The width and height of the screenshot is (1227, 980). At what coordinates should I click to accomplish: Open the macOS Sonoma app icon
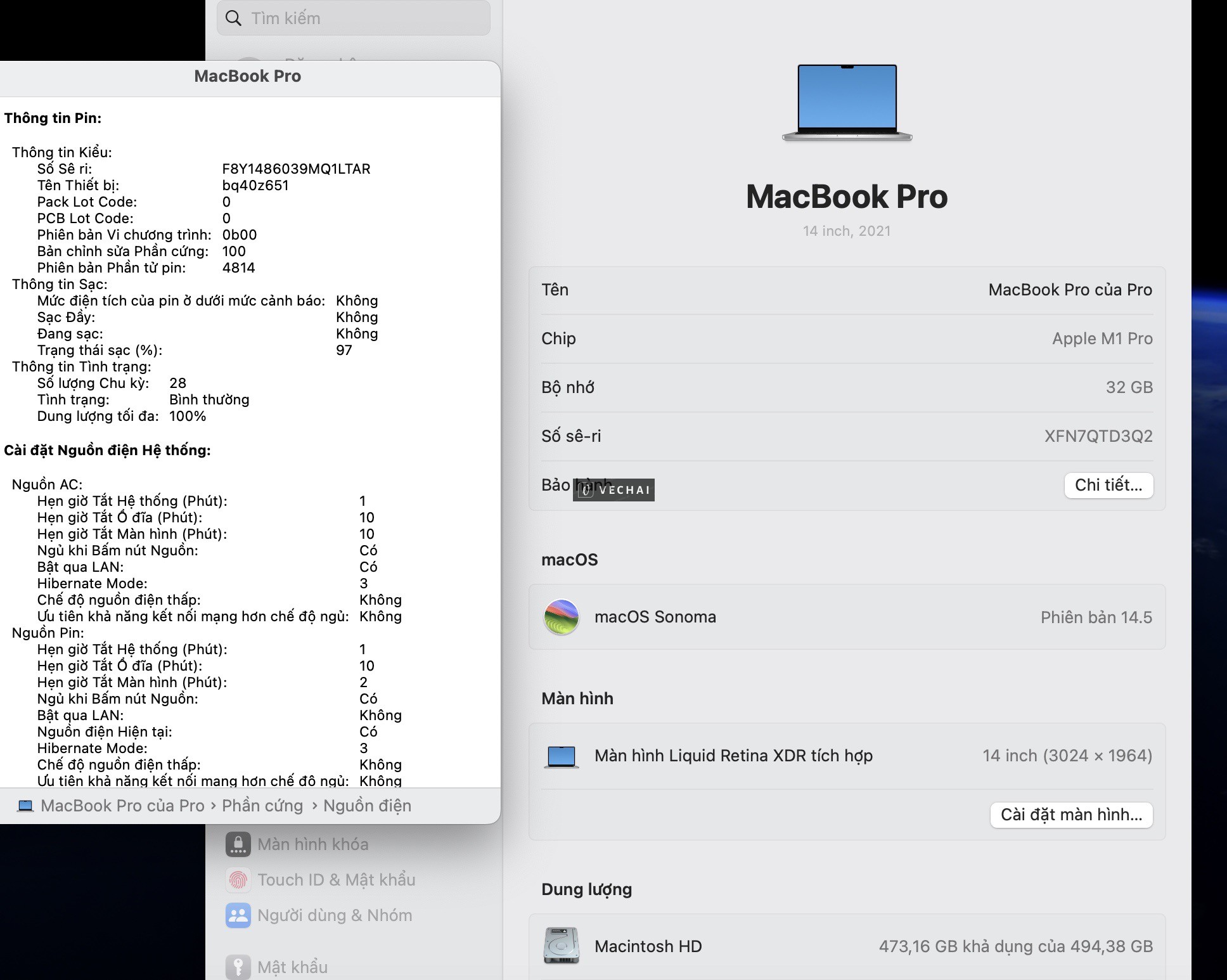560,617
